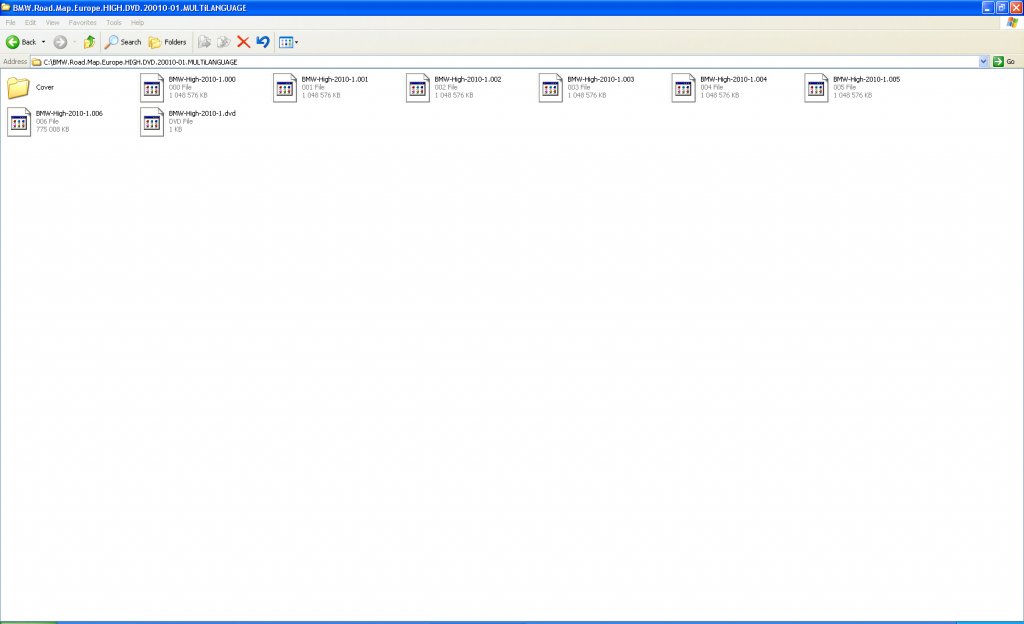Select the BMW-High-2010-1.006 file icon
Image resolution: width=1024 pixels, height=624 pixels.
[19, 122]
